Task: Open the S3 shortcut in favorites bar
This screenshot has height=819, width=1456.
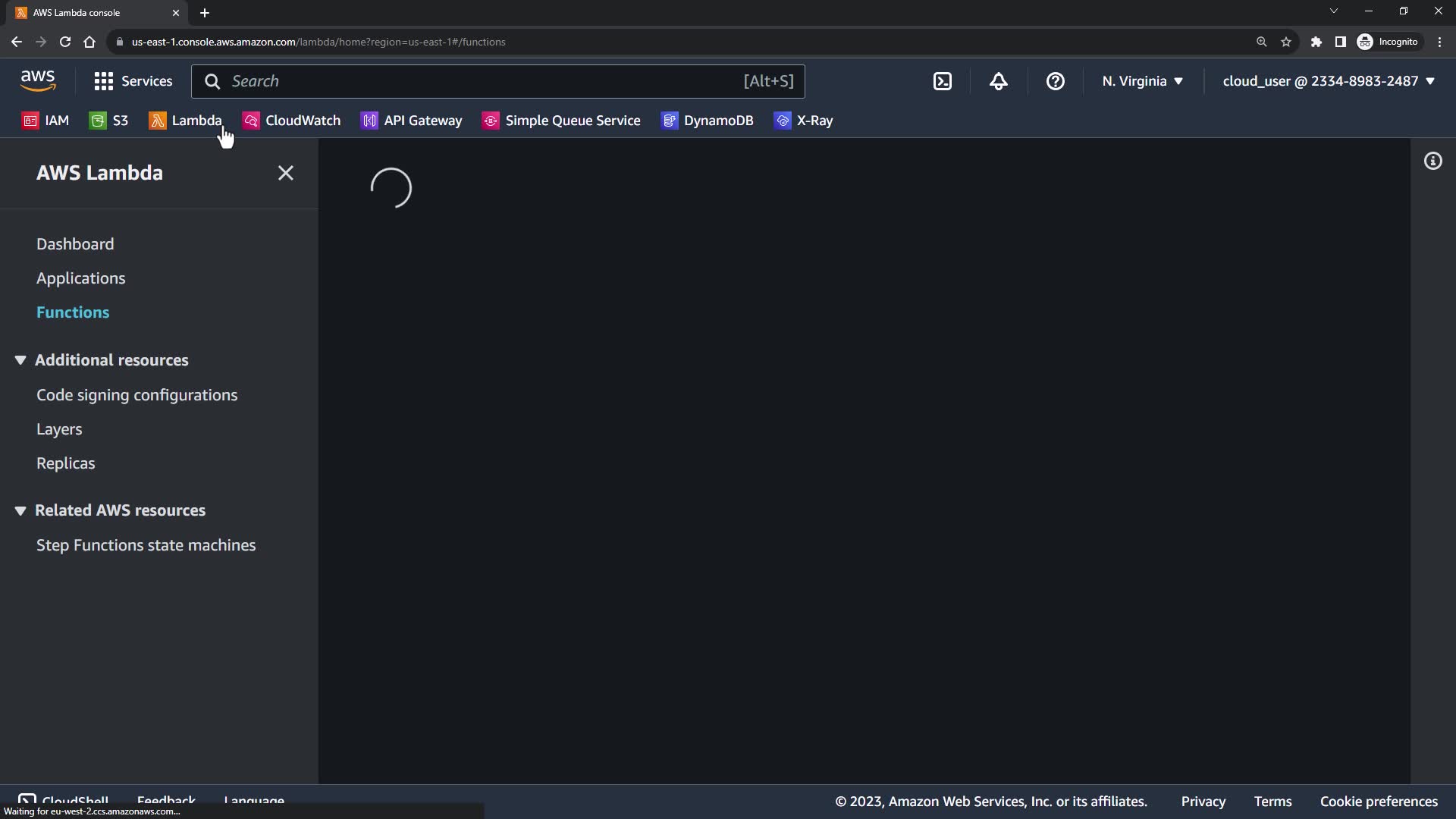Action: [109, 121]
